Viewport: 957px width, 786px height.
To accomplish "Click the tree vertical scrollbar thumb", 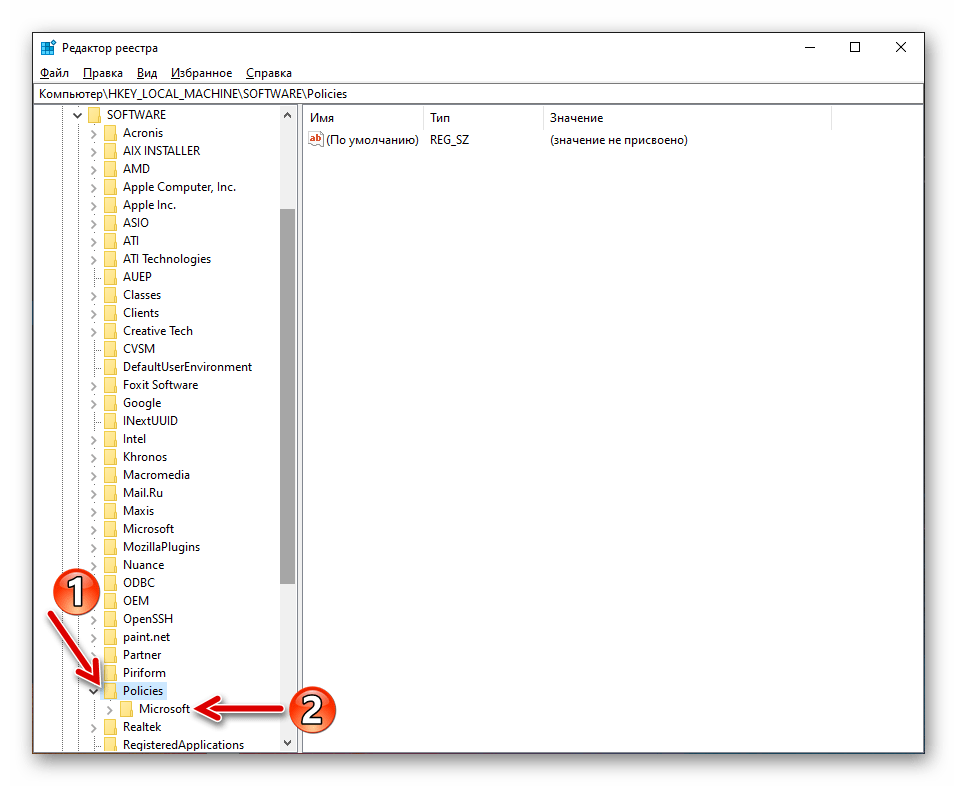I will click(287, 397).
